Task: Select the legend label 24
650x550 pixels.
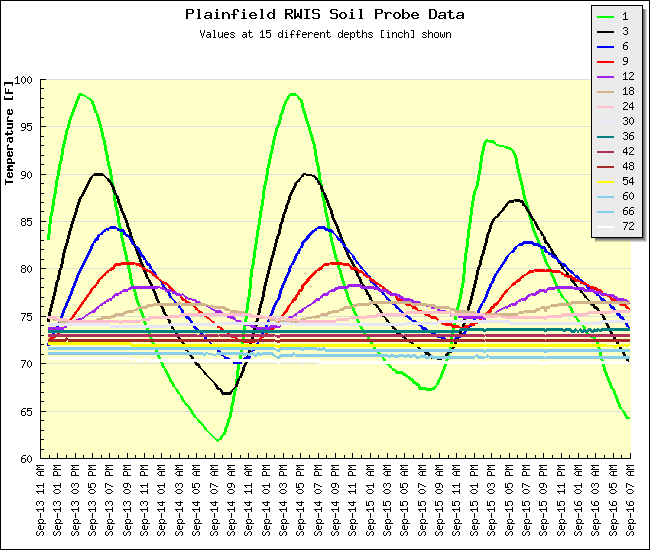Action: pyautogui.click(x=626, y=106)
